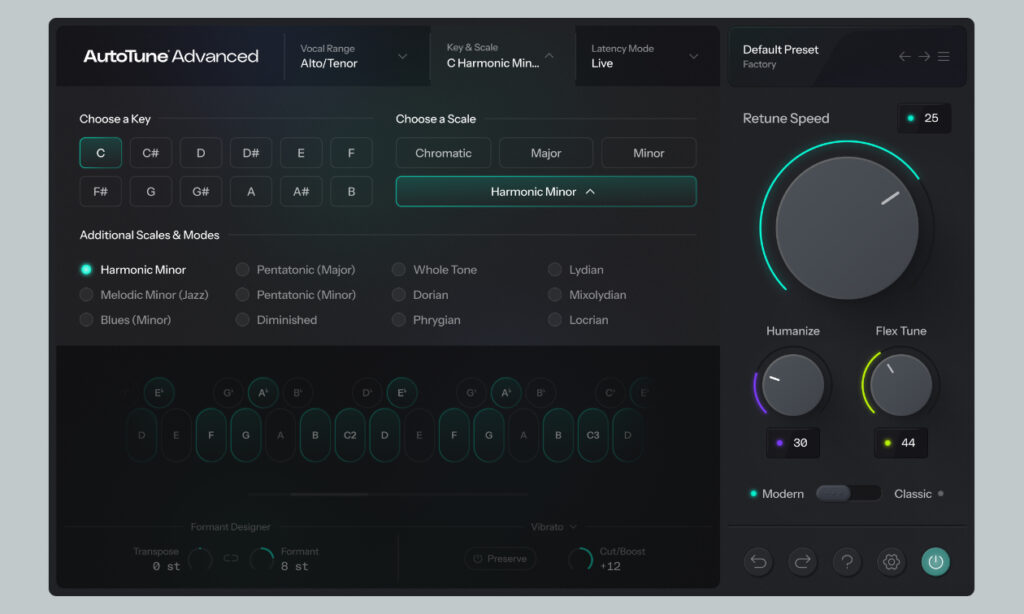Select Locrian mode
Screen dimensions: 1024x614
(x=578, y=320)
